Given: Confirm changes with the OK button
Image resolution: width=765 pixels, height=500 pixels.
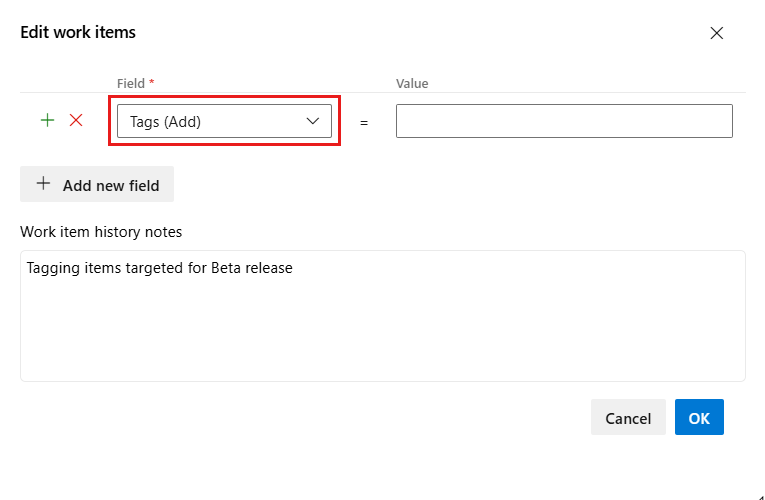Looking at the screenshot, I should point(699,417).
